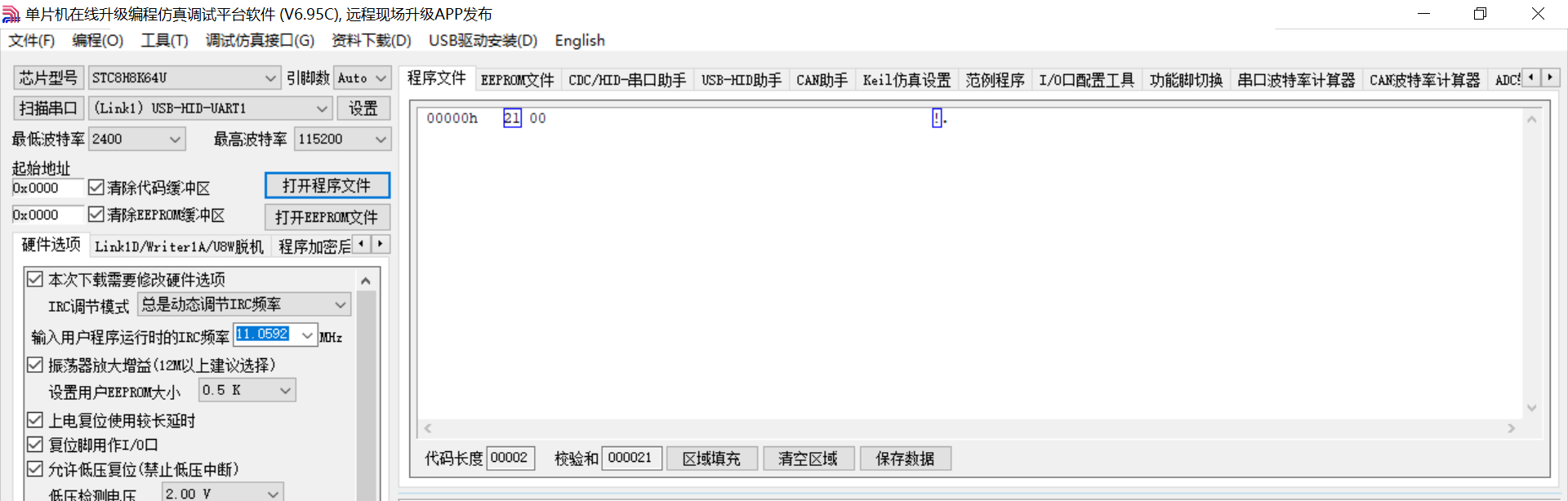Toggle 允许低压复位 checkbox

tap(35, 469)
